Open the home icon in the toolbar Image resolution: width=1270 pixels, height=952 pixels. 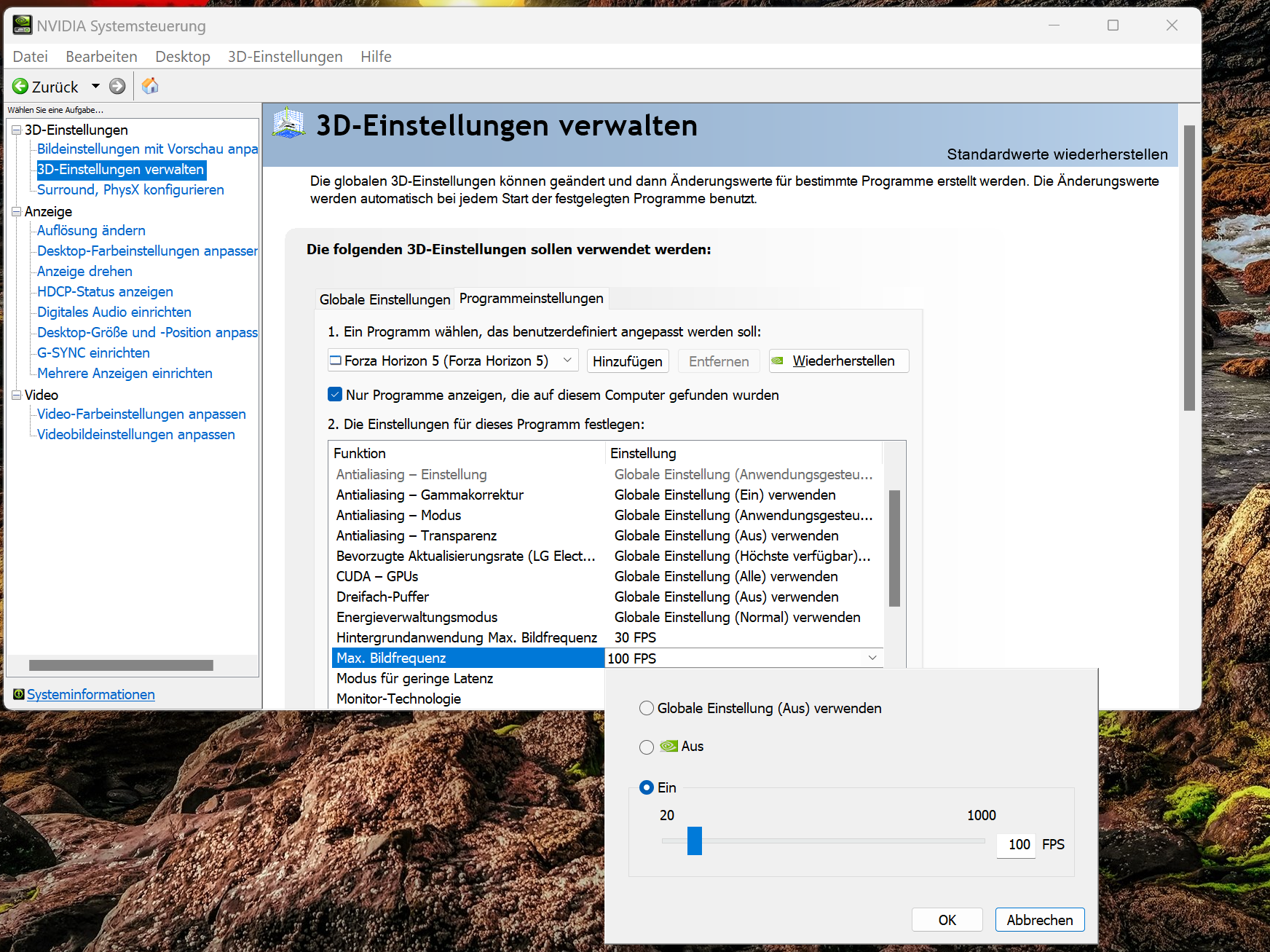click(x=150, y=86)
